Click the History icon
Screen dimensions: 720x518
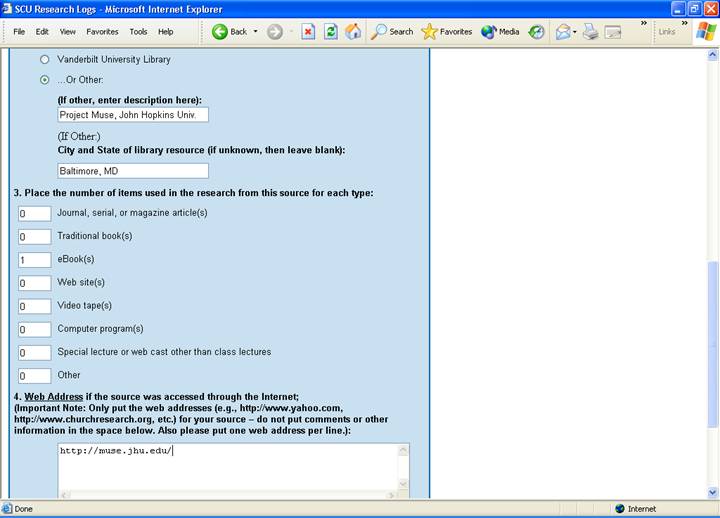point(537,32)
